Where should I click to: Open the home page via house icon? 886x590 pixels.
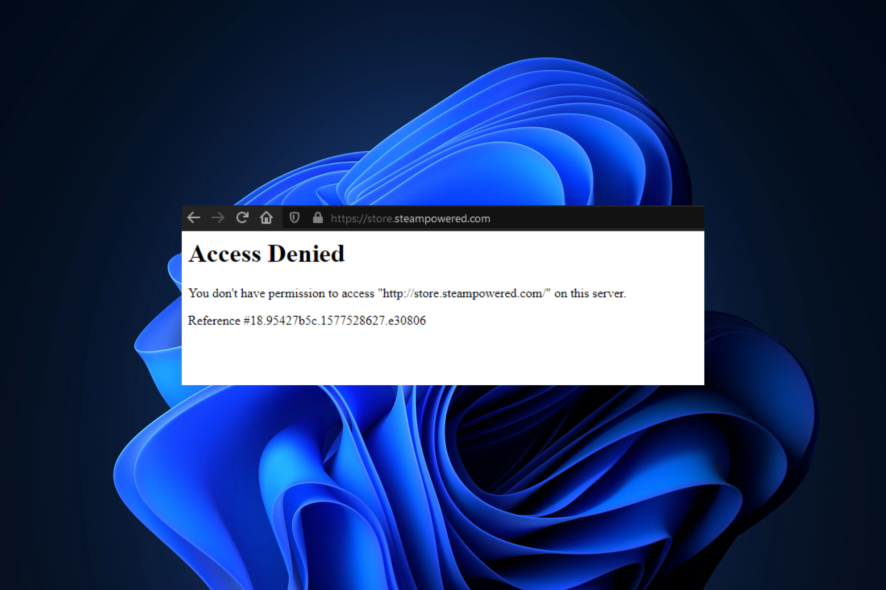coord(266,218)
